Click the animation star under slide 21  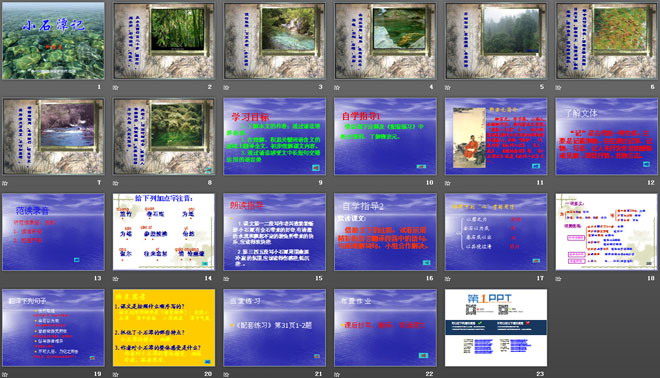pos(226,374)
